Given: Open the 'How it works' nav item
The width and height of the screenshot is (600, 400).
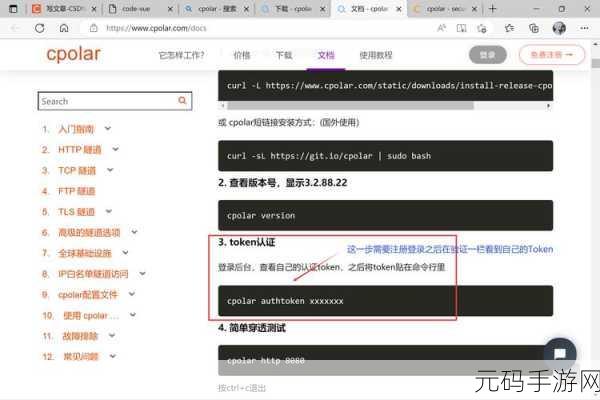Looking at the screenshot, I should point(181,55).
